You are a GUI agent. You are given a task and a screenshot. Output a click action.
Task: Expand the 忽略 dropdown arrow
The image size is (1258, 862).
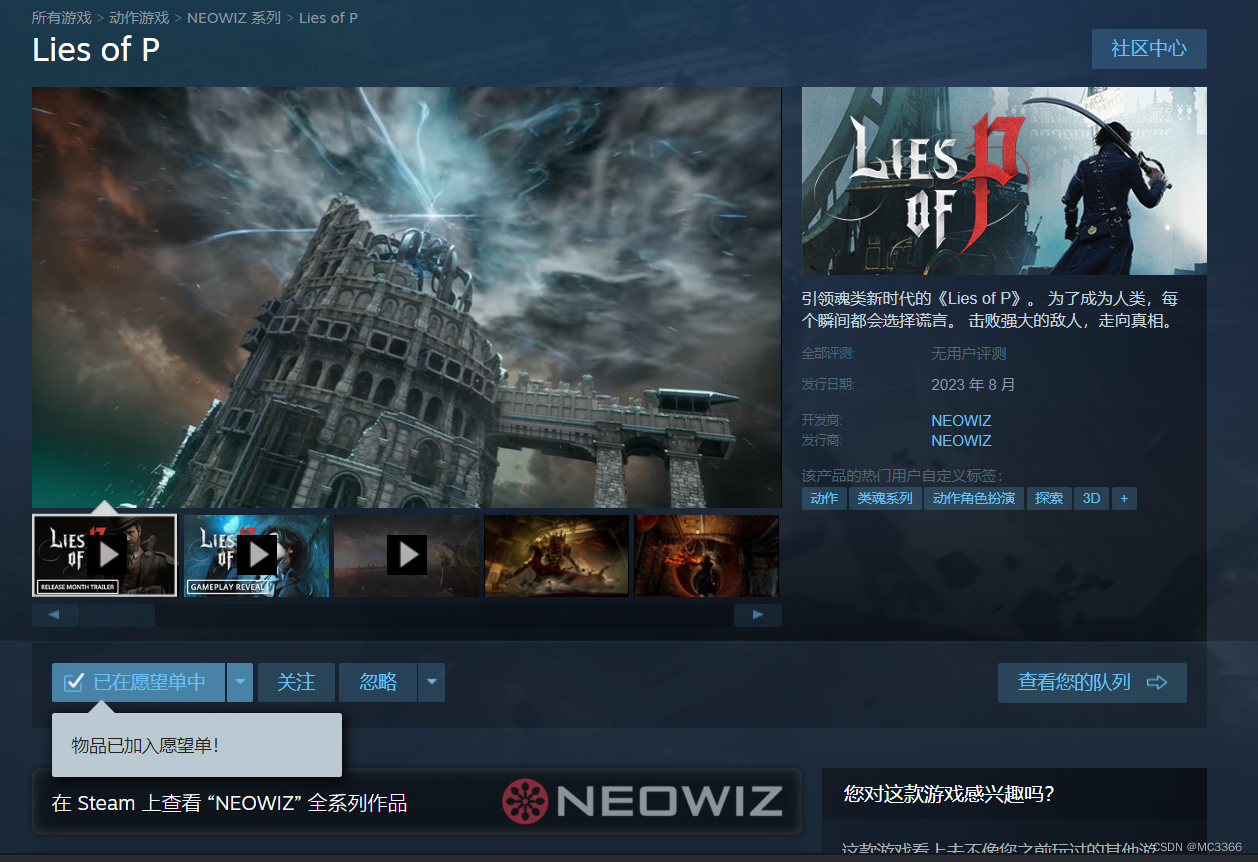tap(431, 682)
